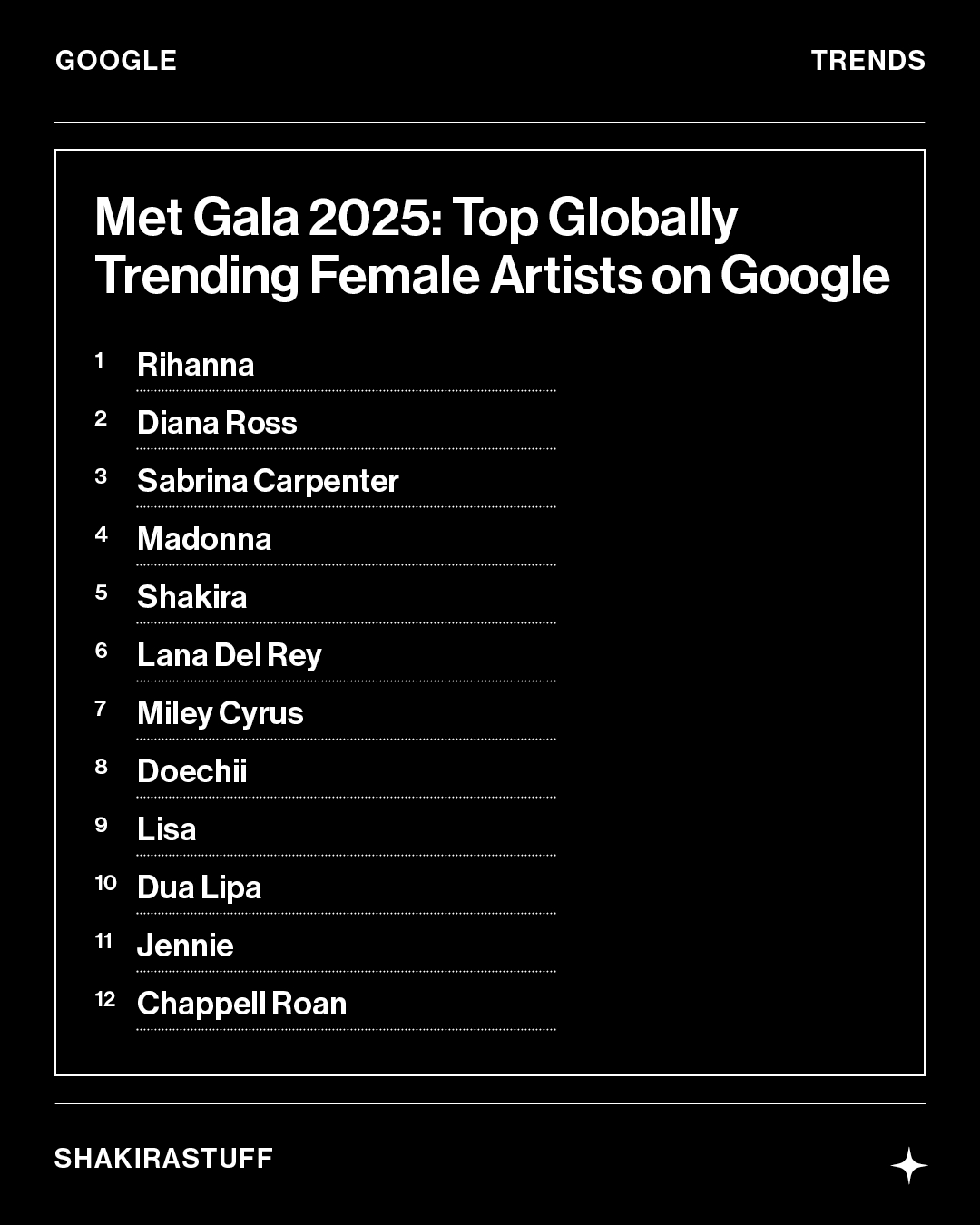Click the sparkle star icon
The height and width of the screenshot is (1225, 980).
tap(908, 1166)
